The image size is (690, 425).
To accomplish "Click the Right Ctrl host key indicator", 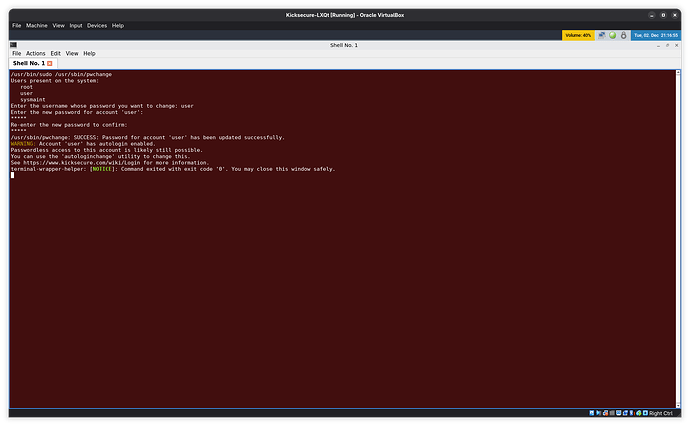I will [x=661, y=413].
